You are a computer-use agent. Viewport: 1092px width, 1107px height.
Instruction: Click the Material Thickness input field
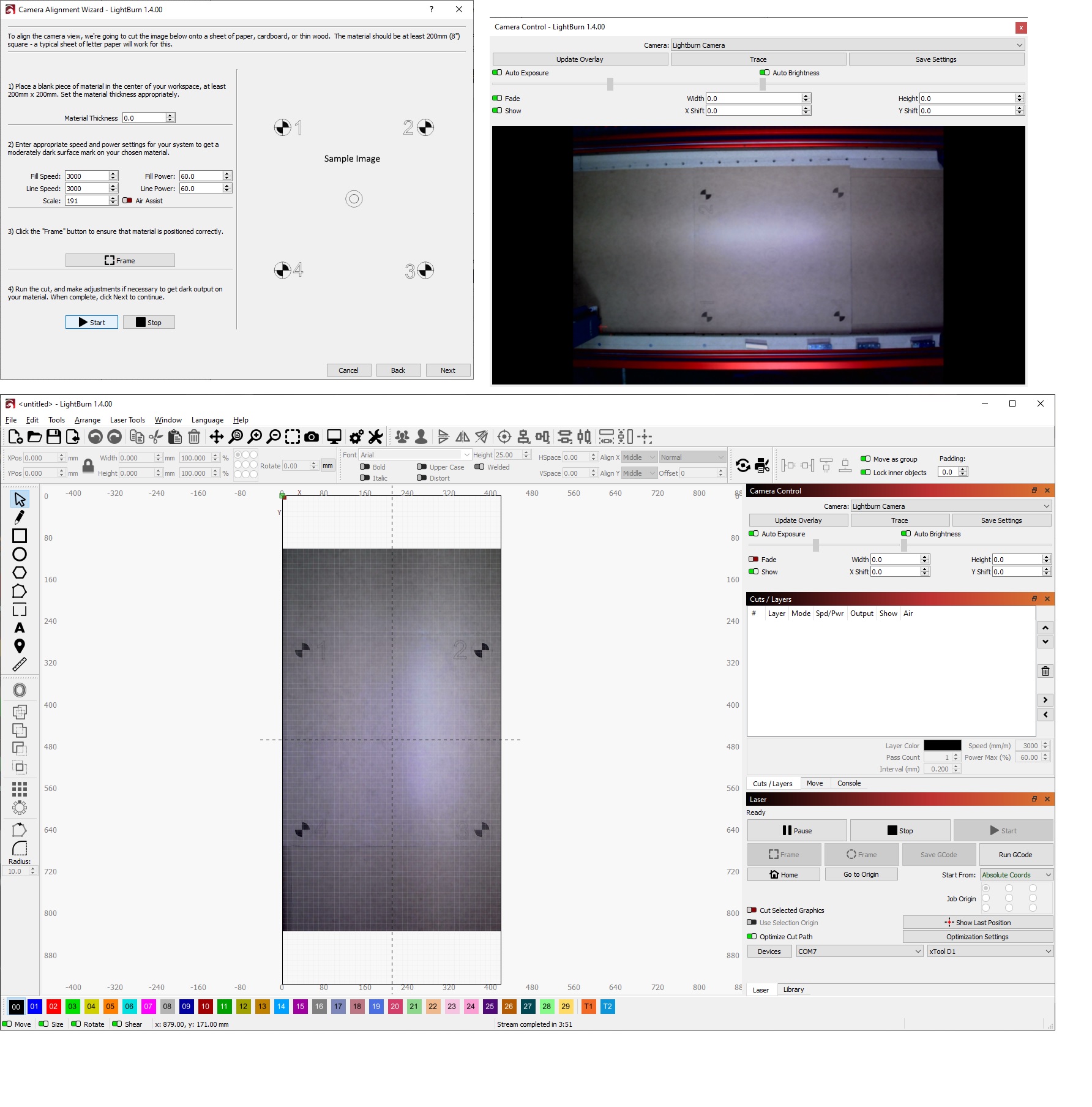[x=144, y=118]
